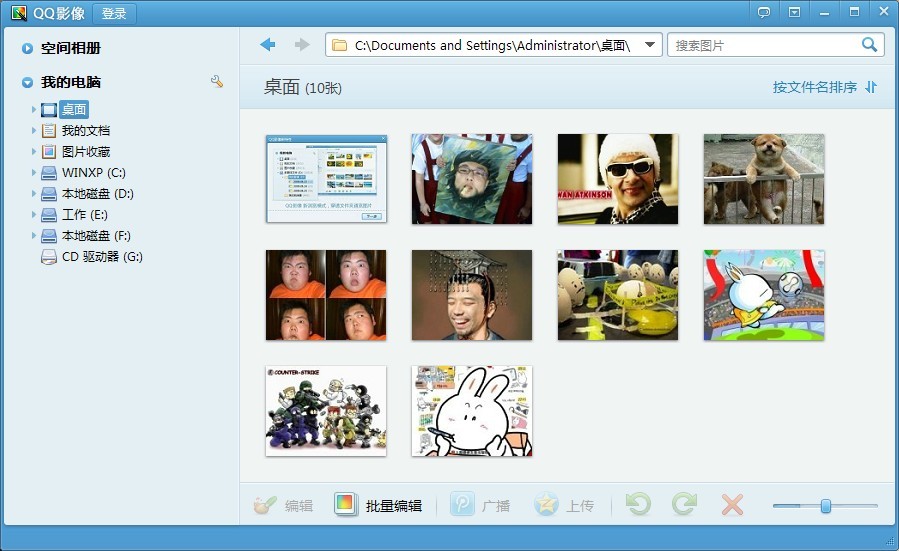Viewport: 899px width, 551px height.
Task: Click the rotate right icon
Action: point(684,505)
